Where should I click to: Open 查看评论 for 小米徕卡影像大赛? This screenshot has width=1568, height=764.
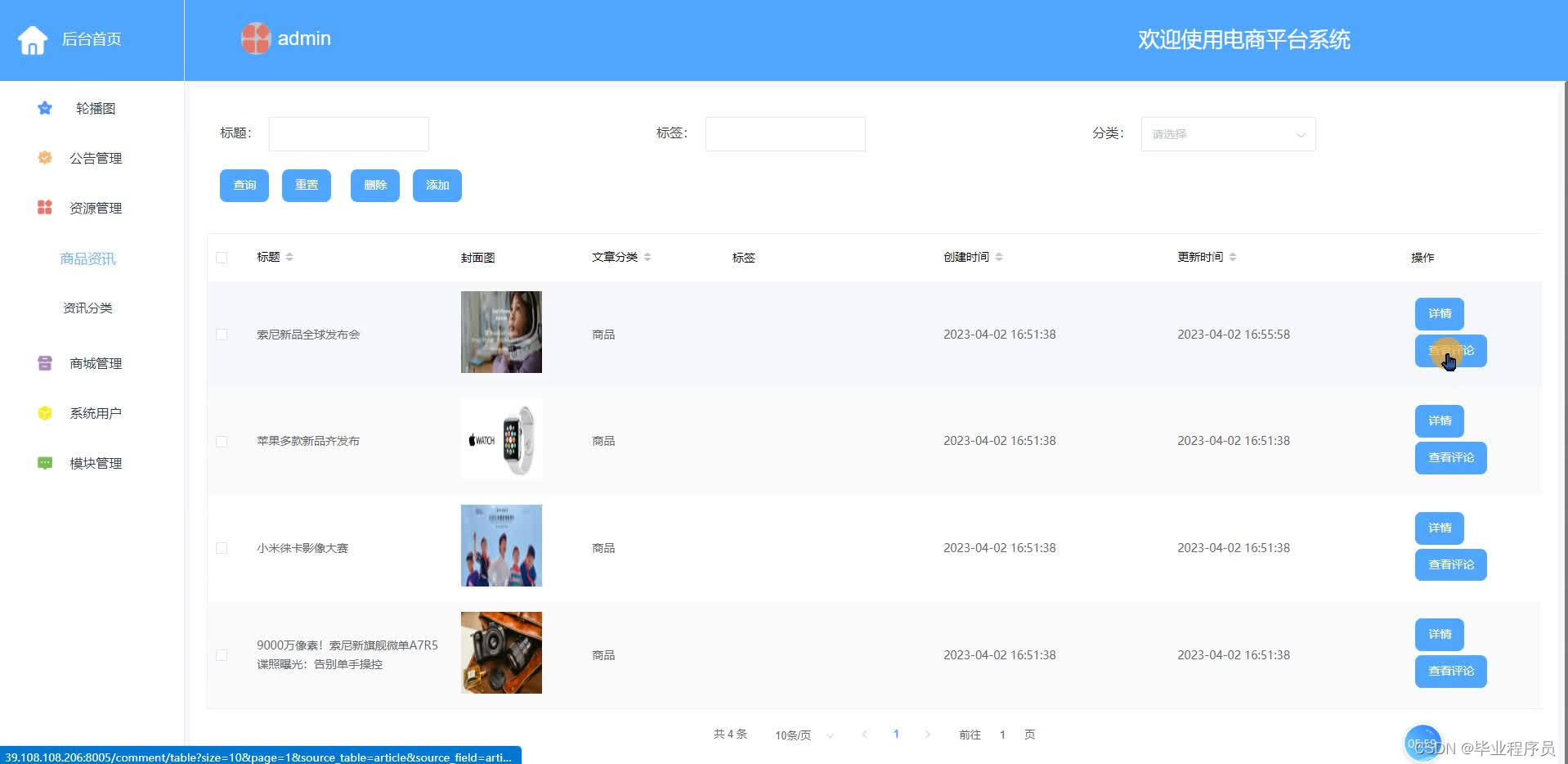(1451, 564)
